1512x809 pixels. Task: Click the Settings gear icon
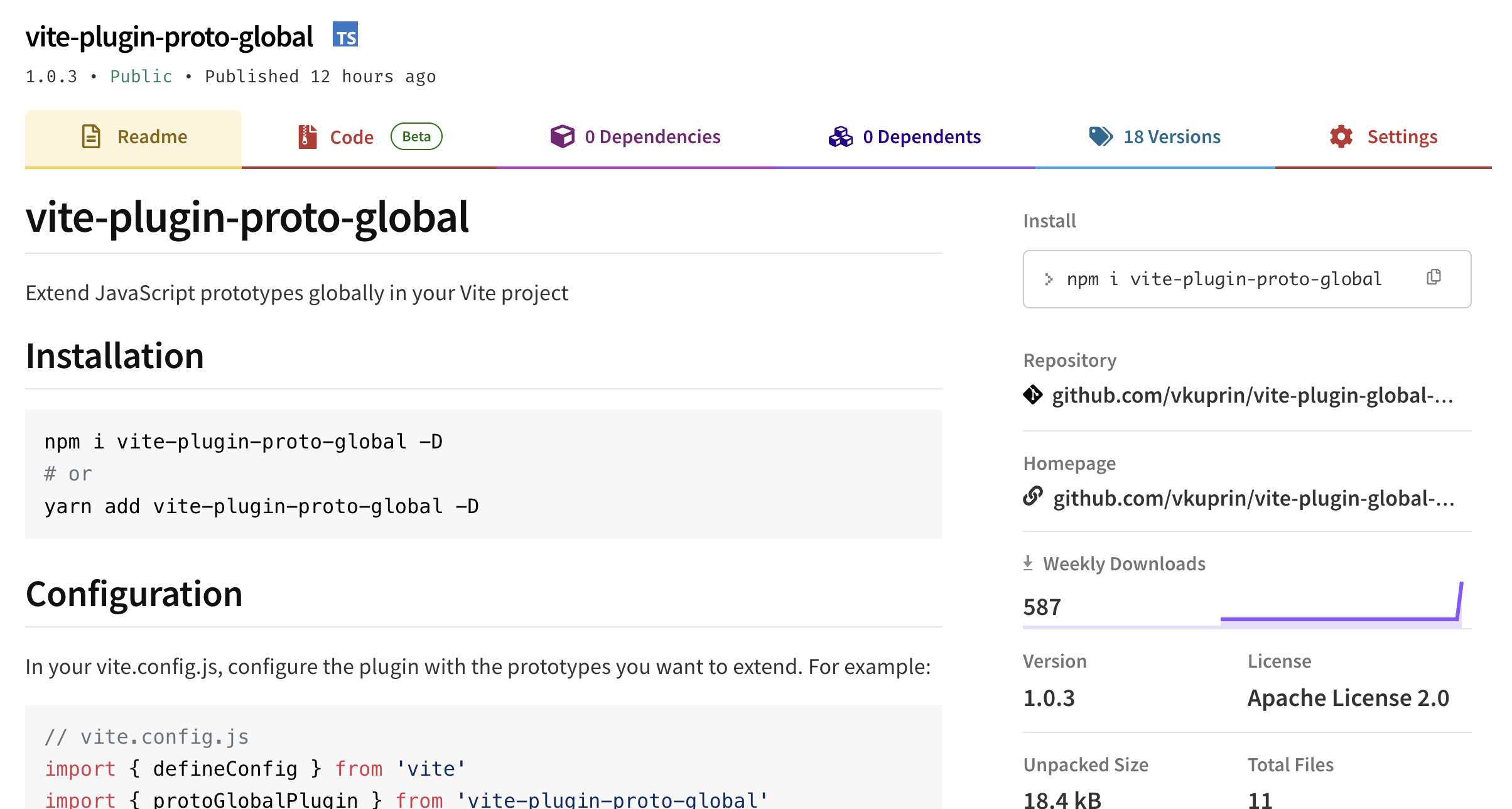click(1341, 136)
